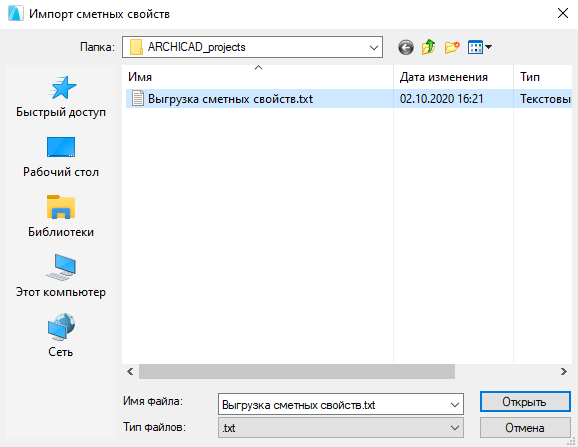Click the Открыть button

525,402
